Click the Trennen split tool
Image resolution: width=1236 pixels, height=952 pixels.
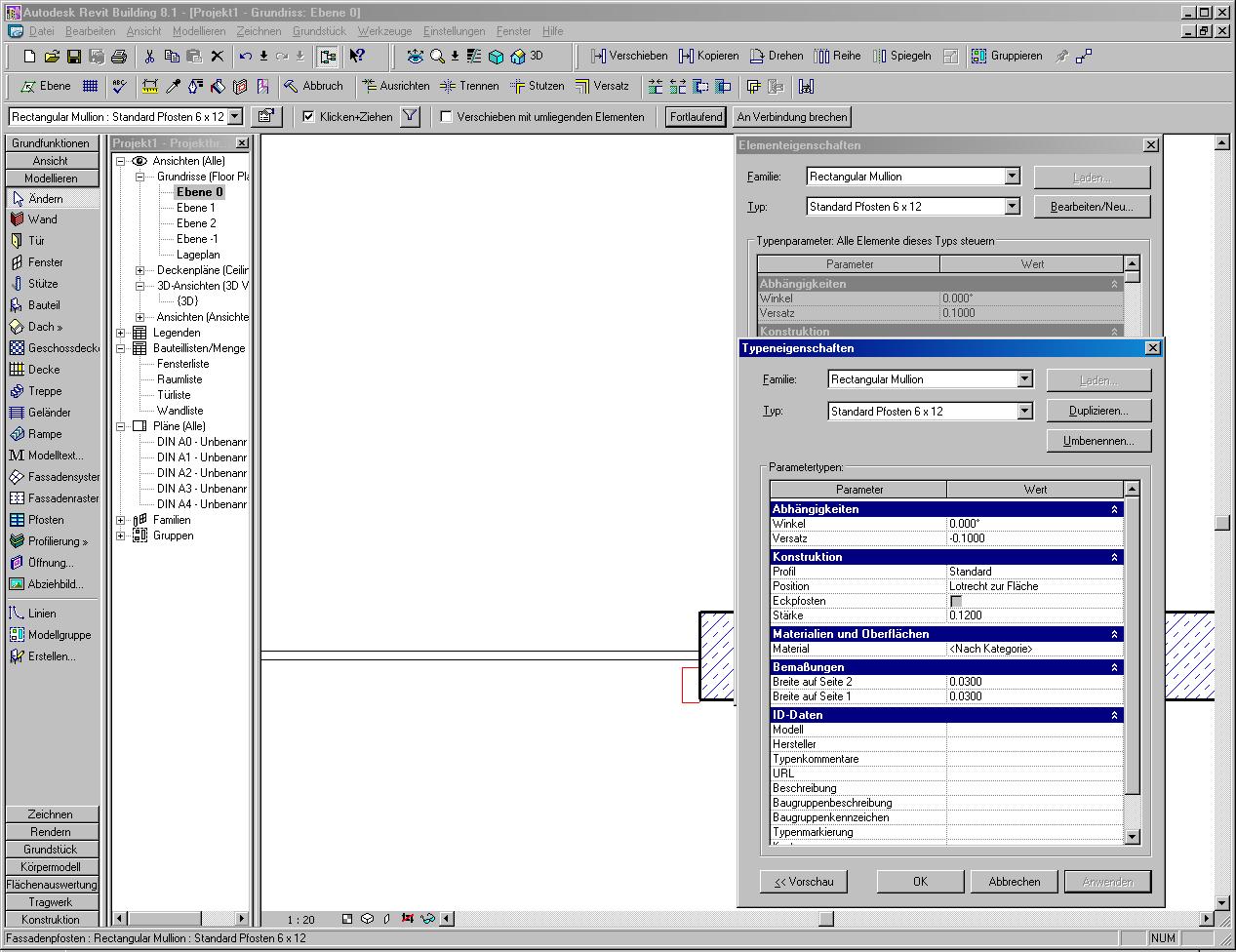(469, 86)
